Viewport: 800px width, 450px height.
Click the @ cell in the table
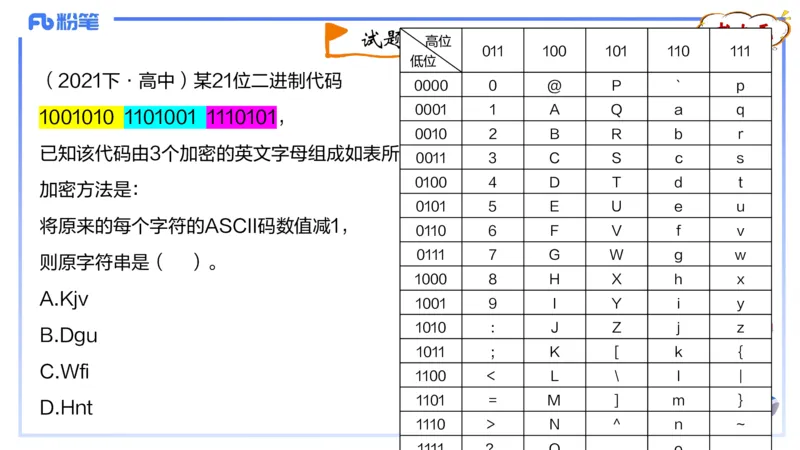pyautogui.click(x=555, y=85)
